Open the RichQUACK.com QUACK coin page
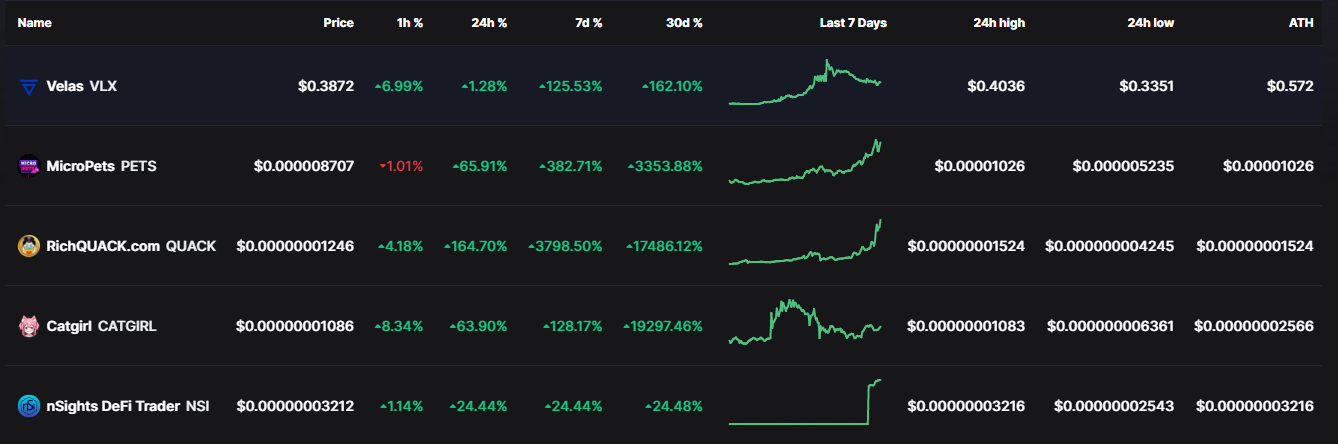 click(x=131, y=246)
